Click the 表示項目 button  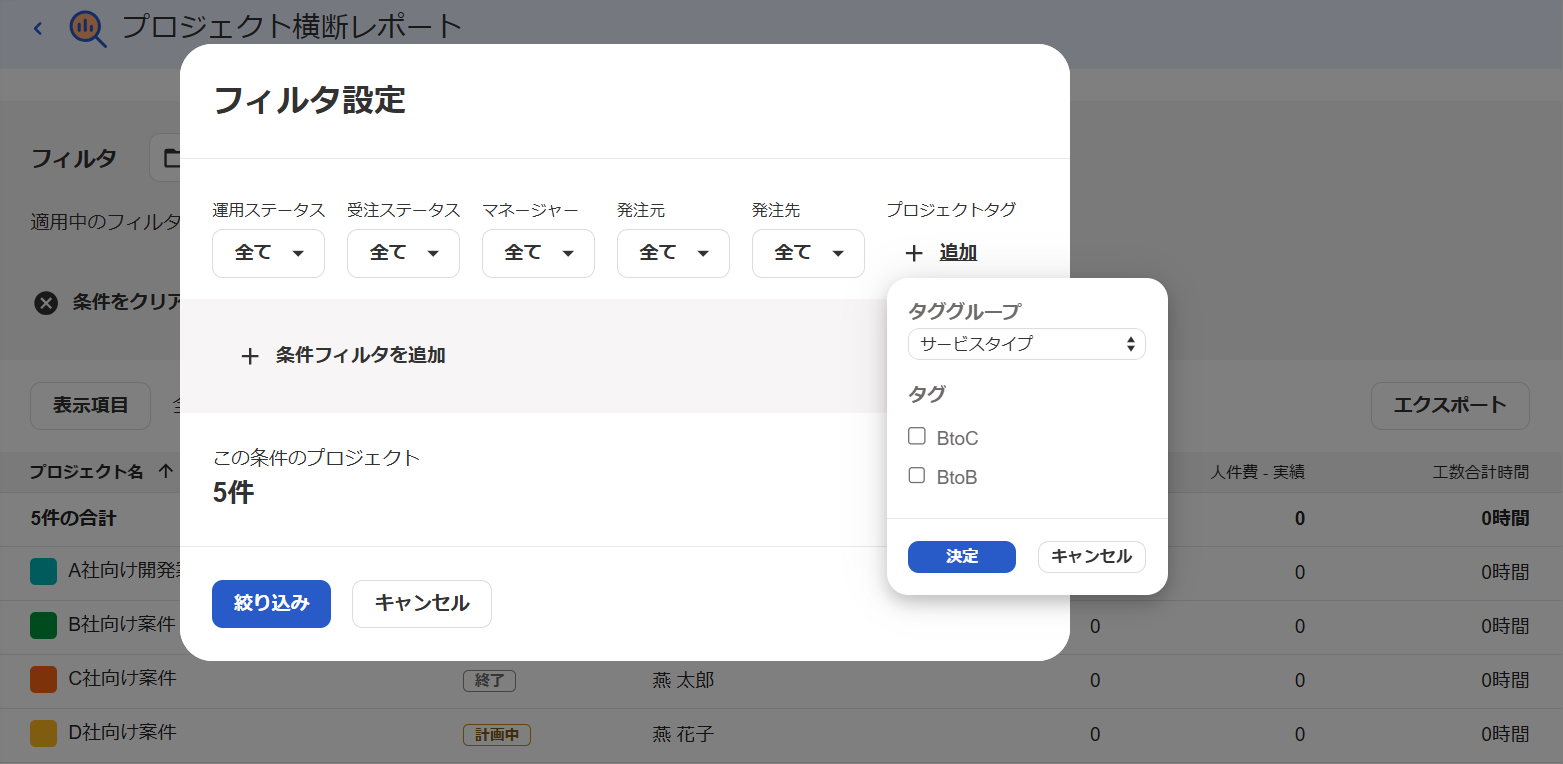[91, 406]
